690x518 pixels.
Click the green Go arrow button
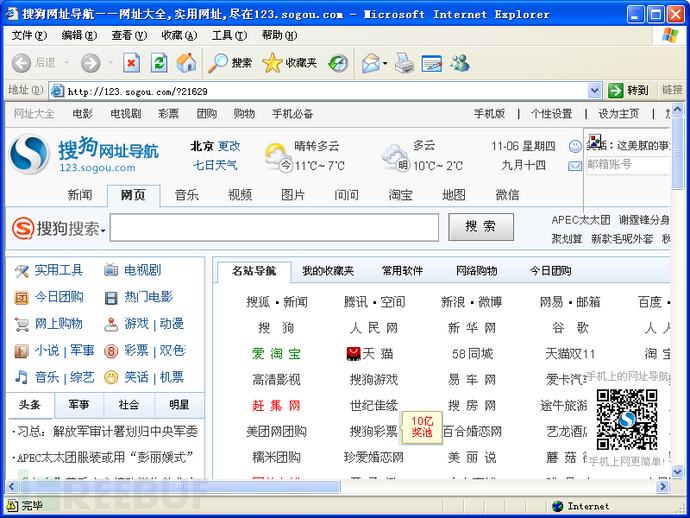pyautogui.click(x=616, y=91)
